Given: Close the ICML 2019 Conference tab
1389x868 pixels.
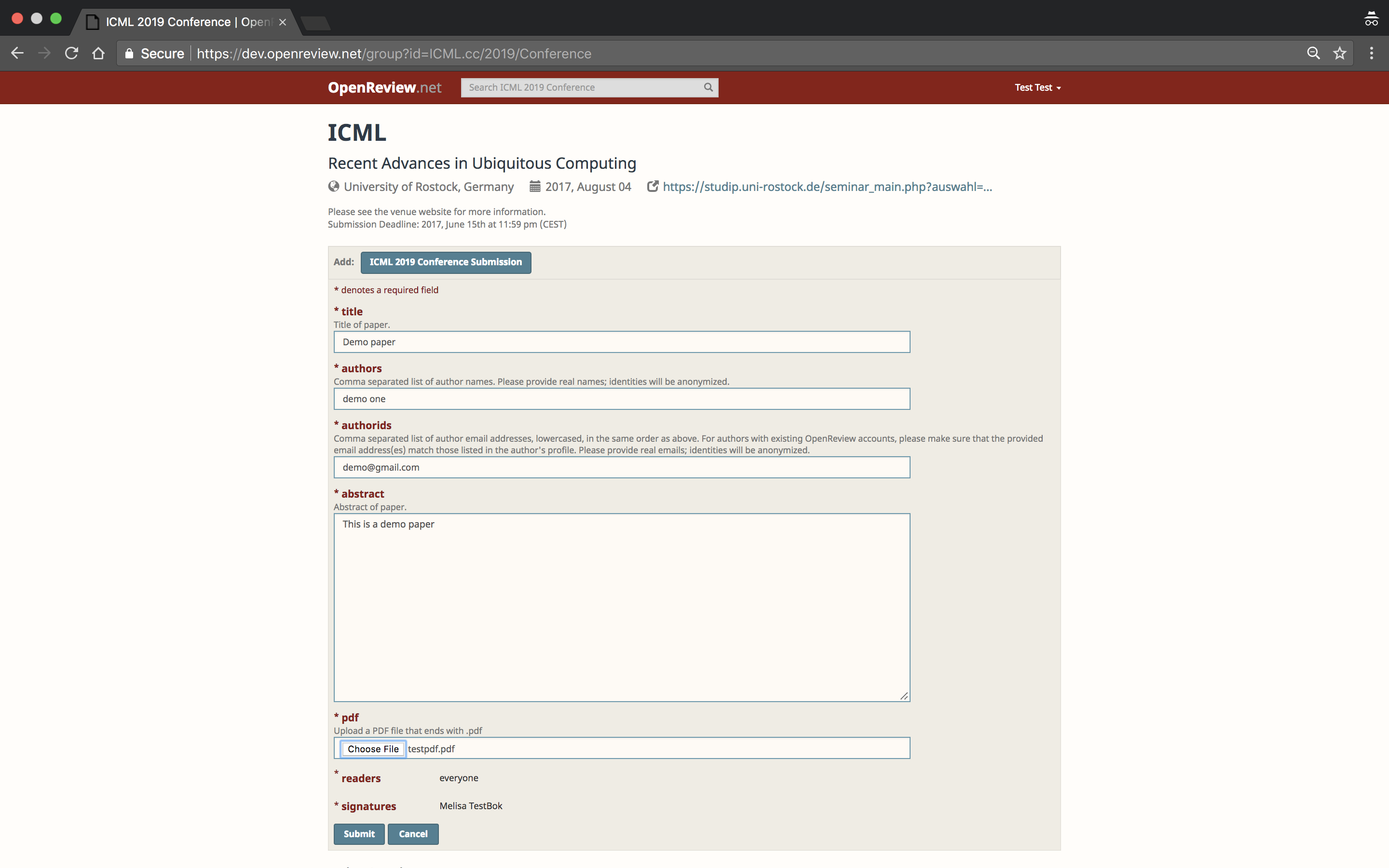Looking at the screenshot, I should 283,22.
